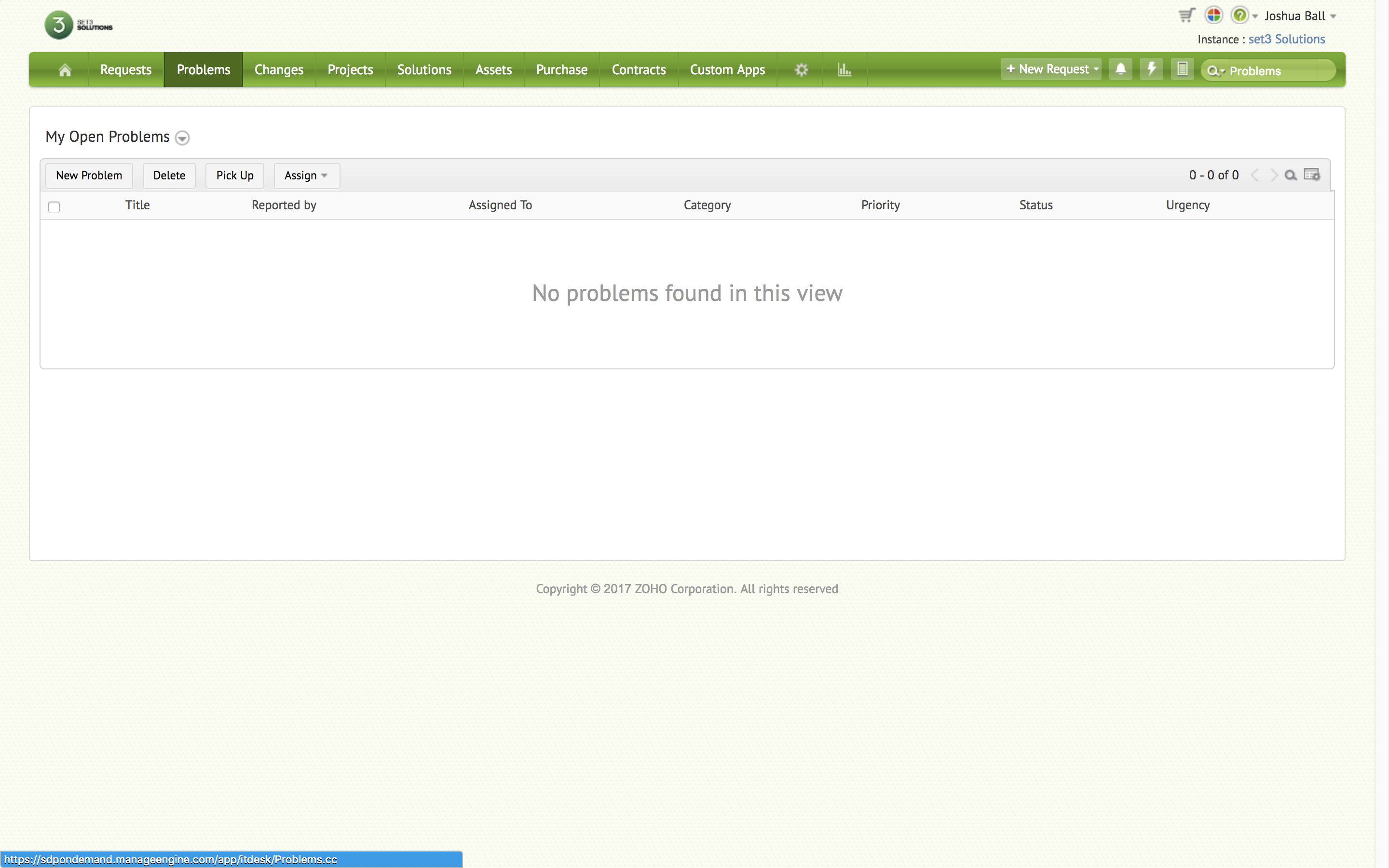1389x868 pixels.
Task: Click the notifications bell icon
Action: (1120, 69)
